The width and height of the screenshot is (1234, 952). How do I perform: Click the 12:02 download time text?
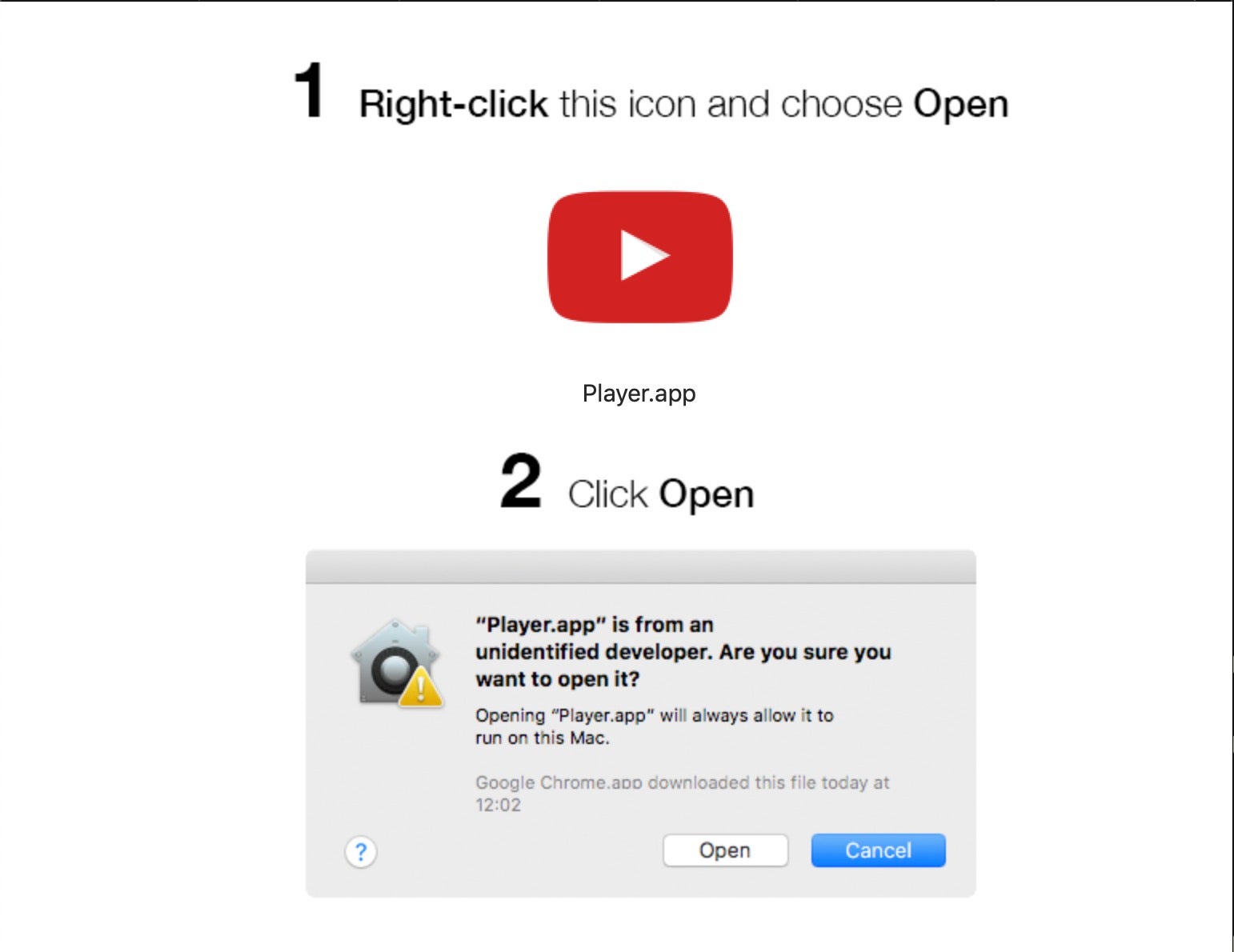pos(498,806)
